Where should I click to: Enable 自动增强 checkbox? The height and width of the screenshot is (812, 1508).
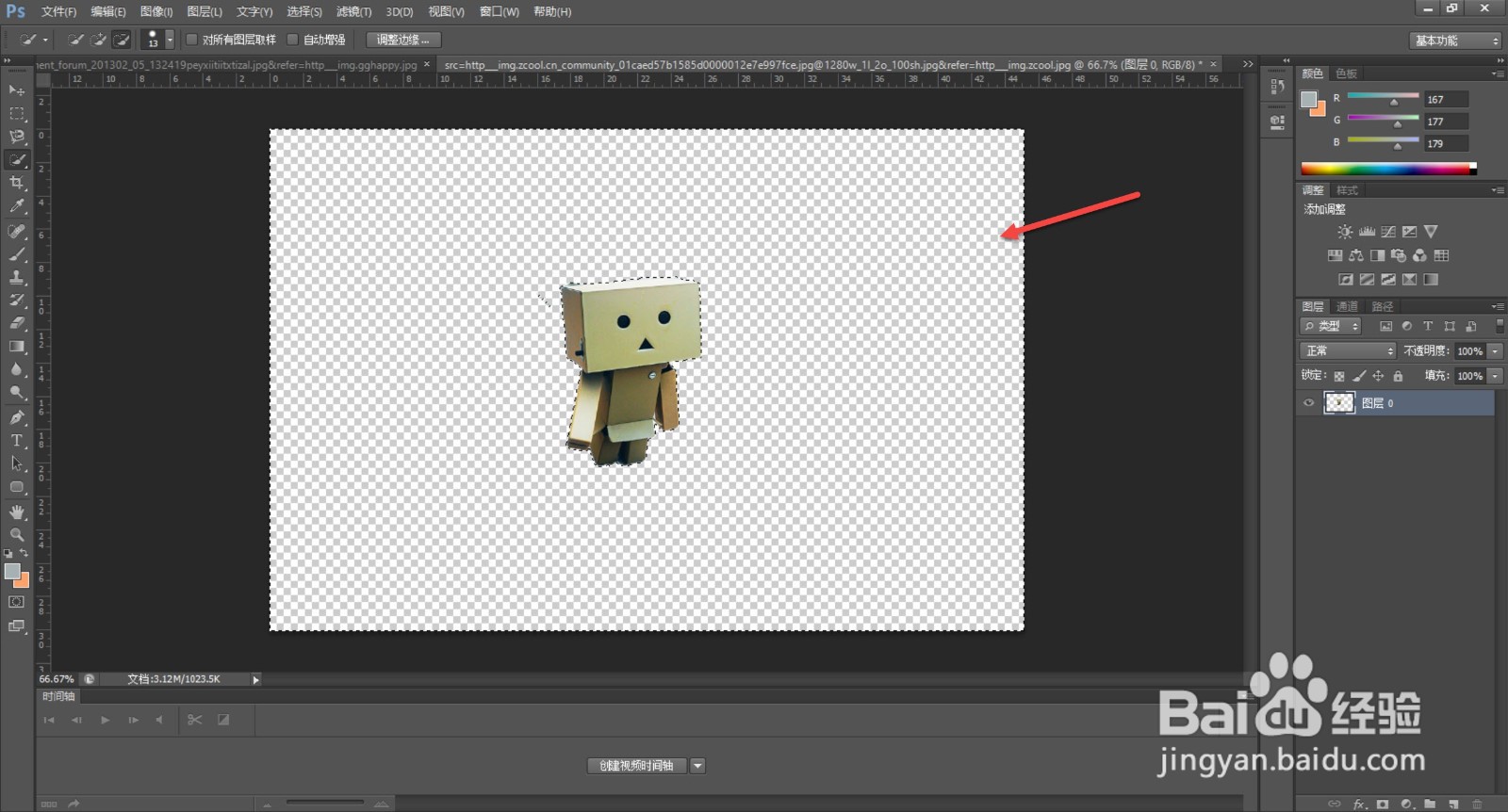click(x=293, y=40)
